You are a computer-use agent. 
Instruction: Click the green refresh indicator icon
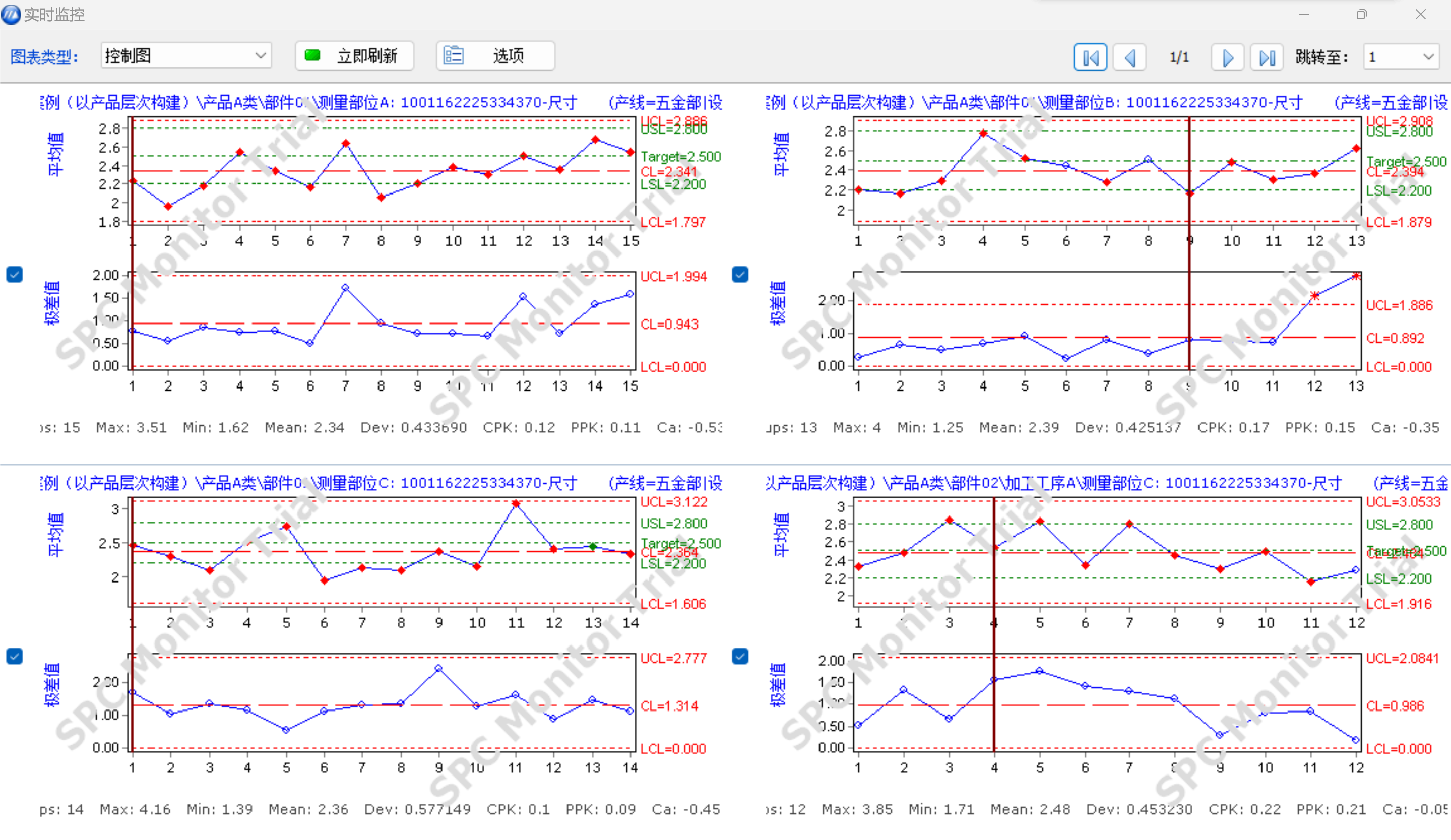point(312,55)
